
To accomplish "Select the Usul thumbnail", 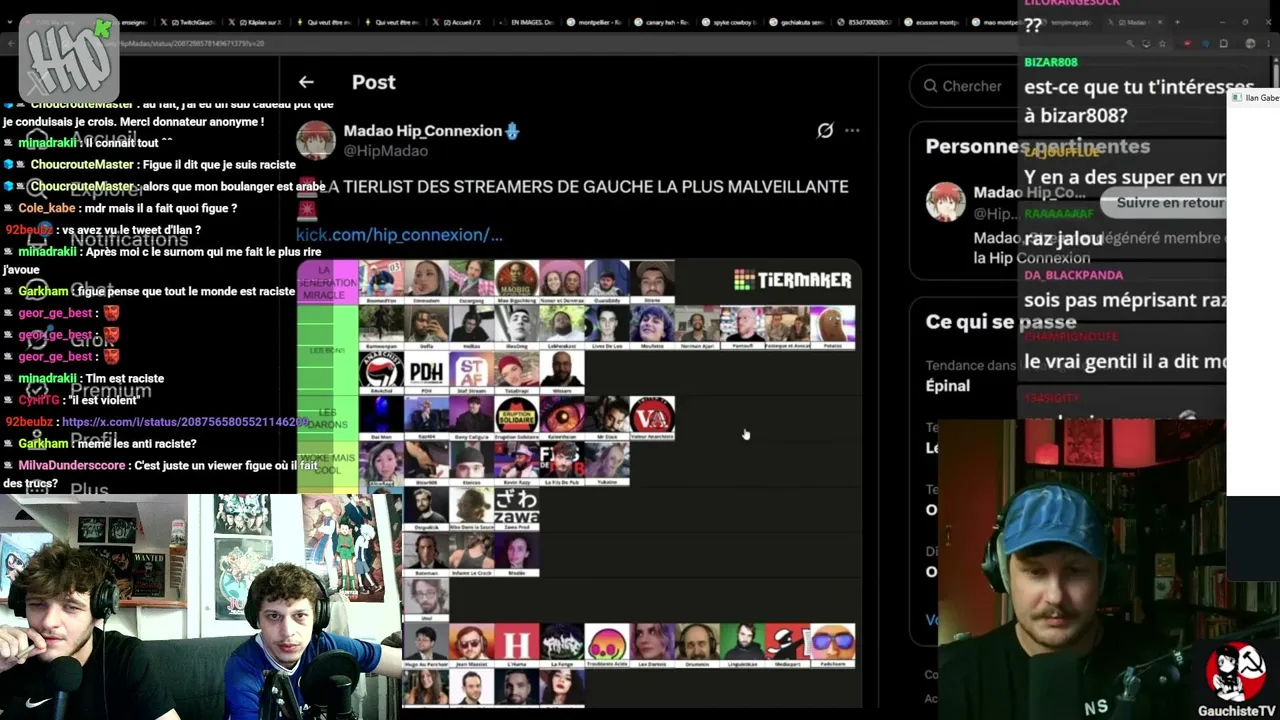I will pyautogui.click(x=427, y=599).
